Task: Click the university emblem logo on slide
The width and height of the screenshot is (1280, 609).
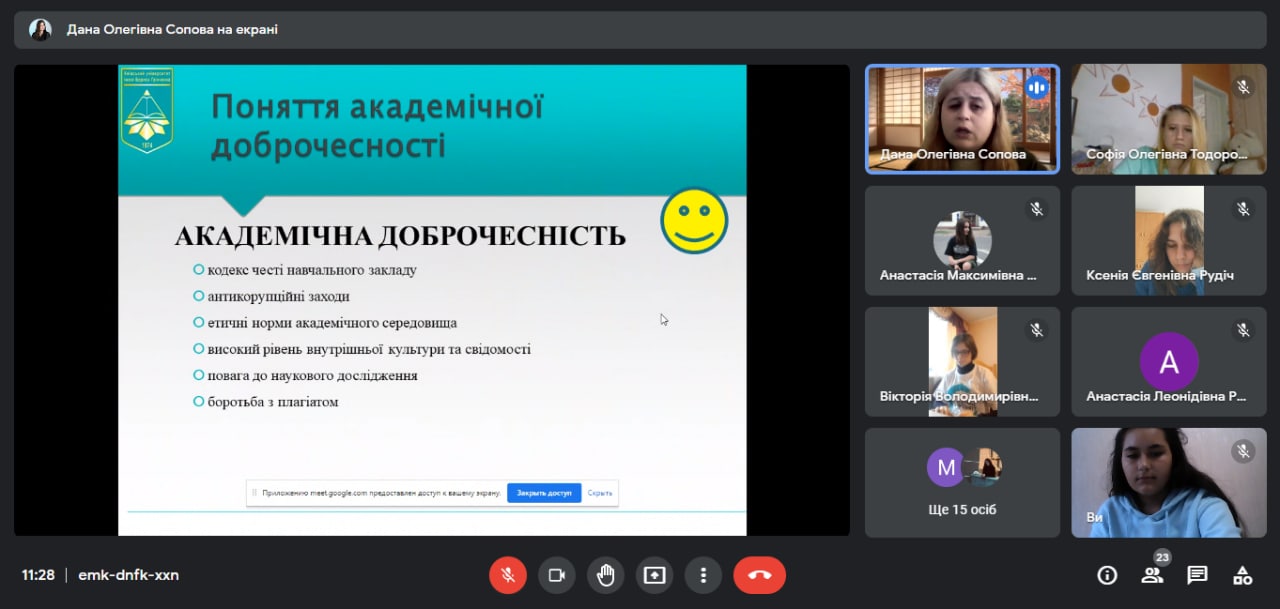Action: click(147, 110)
